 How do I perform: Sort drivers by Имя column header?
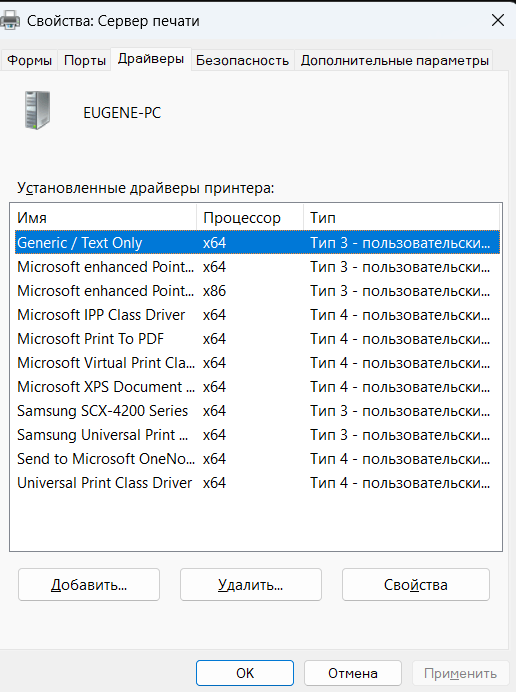point(103,218)
